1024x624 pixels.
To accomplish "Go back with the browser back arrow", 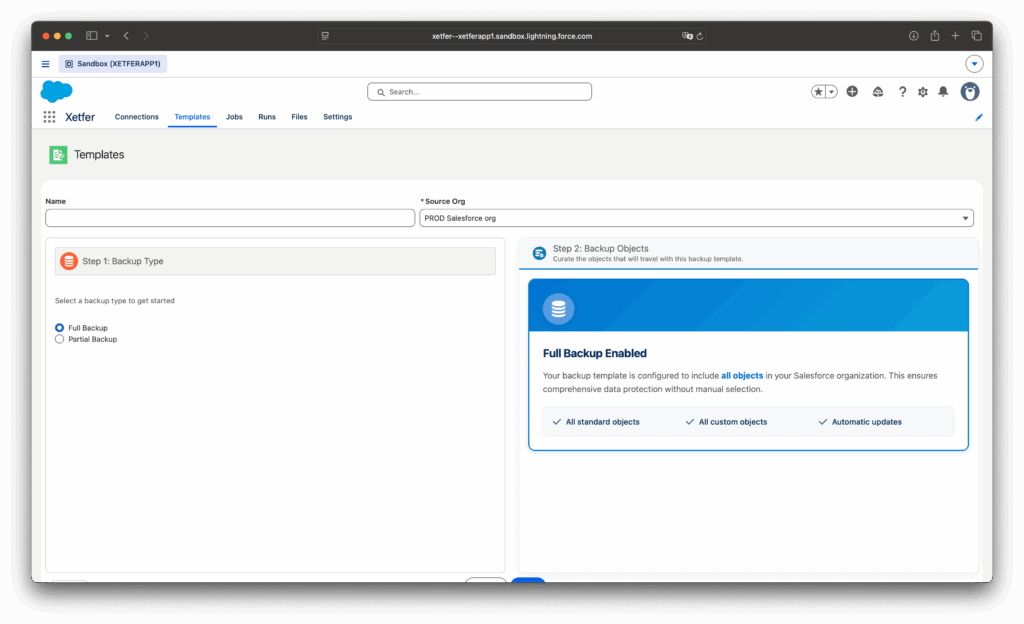I will pyautogui.click(x=126, y=36).
